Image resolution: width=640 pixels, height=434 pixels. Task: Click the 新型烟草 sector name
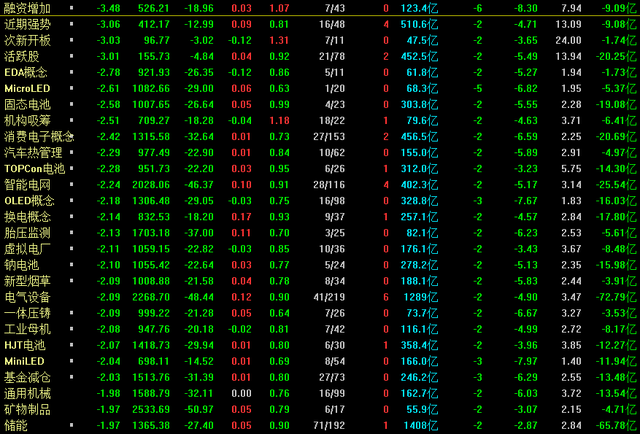point(27,281)
